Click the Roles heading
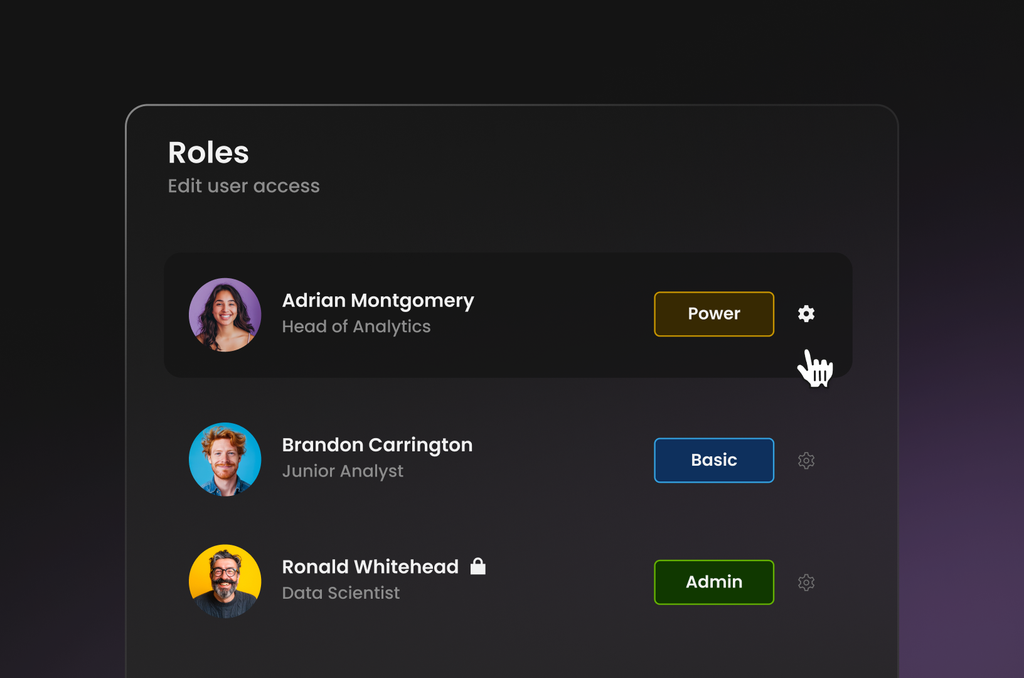Screen dimensions: 1024x678 coord(208,153)
